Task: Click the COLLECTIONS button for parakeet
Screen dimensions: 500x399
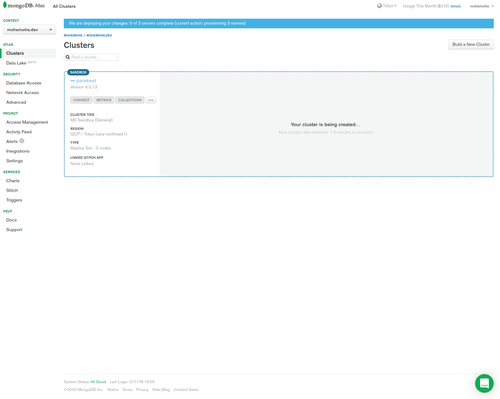Action: (130, 100)
